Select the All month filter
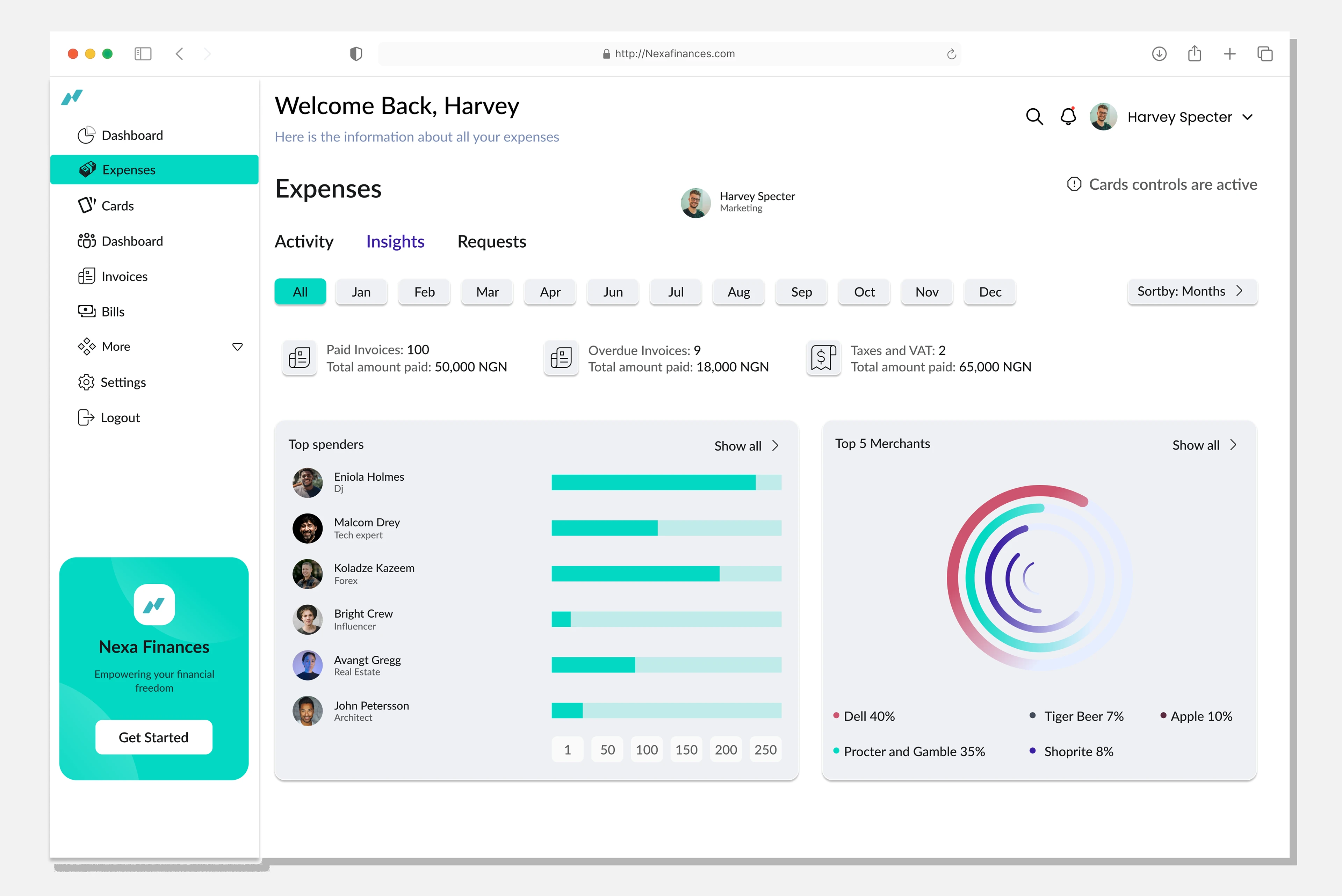The height and width of the screenshot is (896, 1342). (300, 292)
